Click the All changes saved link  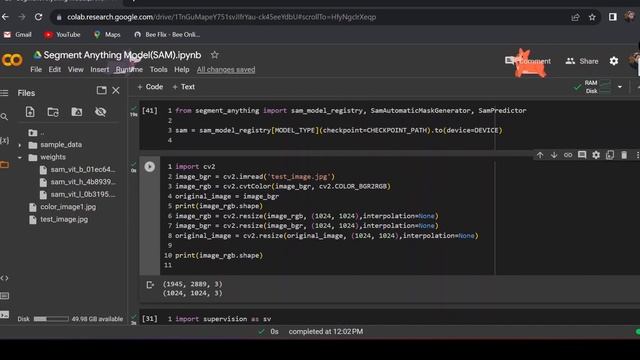coord(226,69)
